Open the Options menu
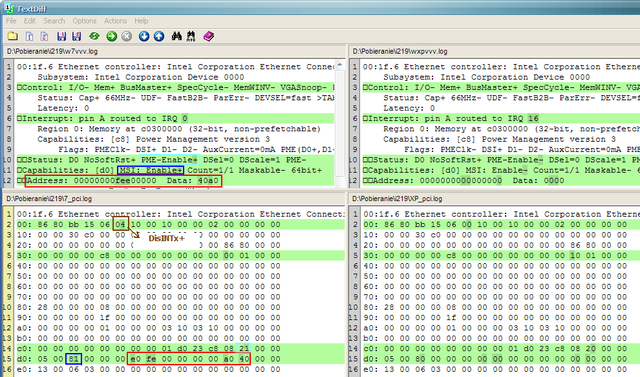The image size is (640, 377). [x=84, y=21]
